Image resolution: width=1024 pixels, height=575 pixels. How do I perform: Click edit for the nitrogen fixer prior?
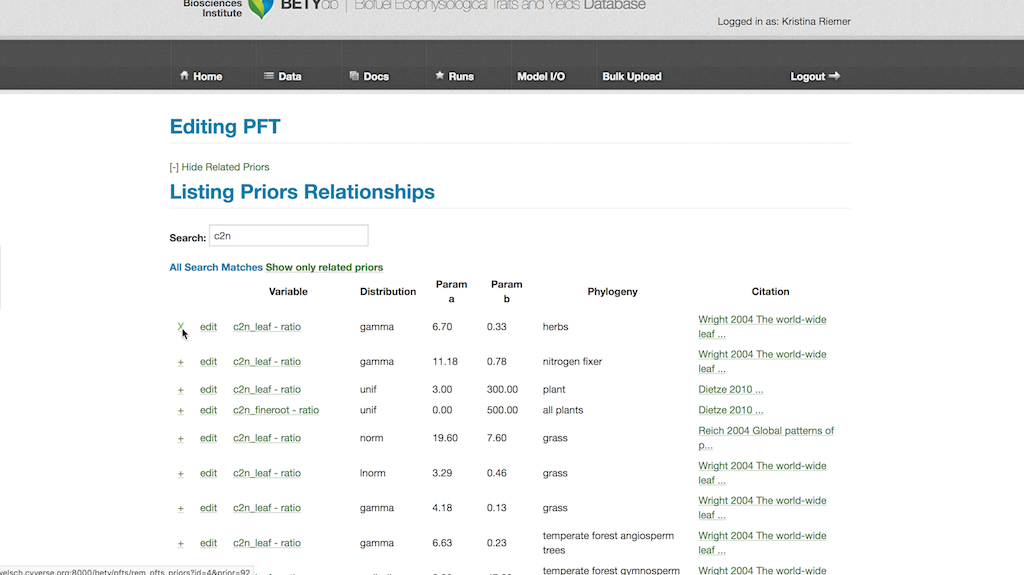click(x=208, y=362)
